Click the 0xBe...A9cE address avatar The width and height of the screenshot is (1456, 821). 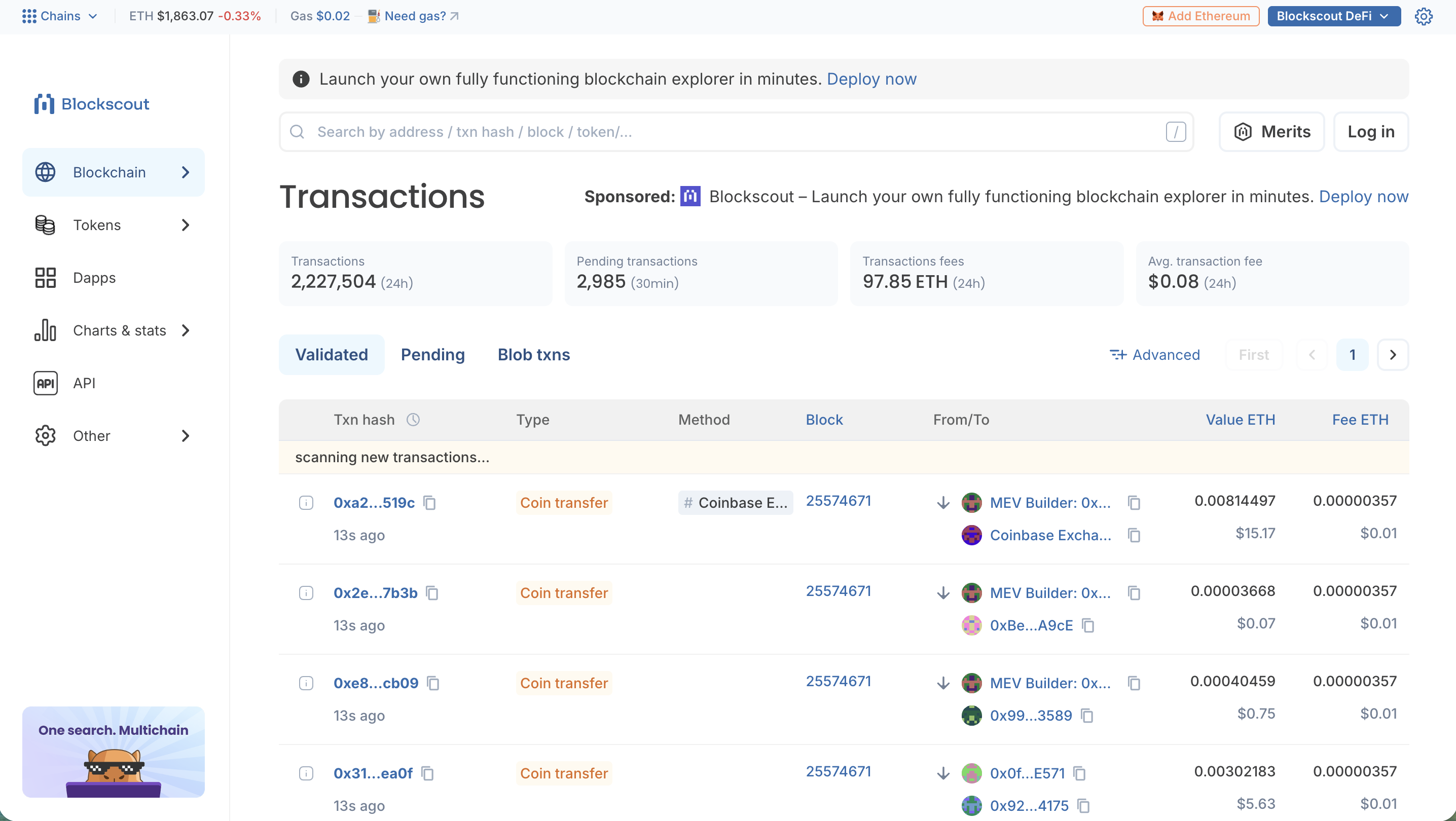click(972, 625)
